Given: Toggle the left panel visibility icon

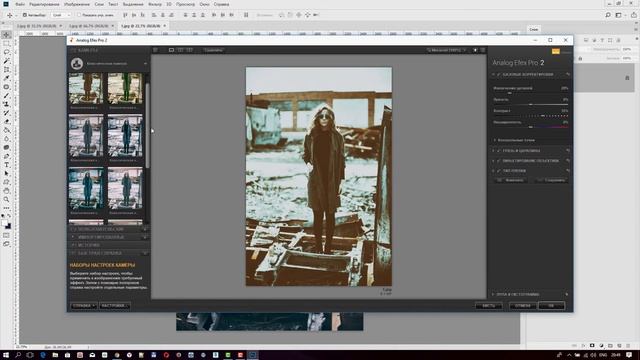Looking at the screenshot, I should 156,50.
